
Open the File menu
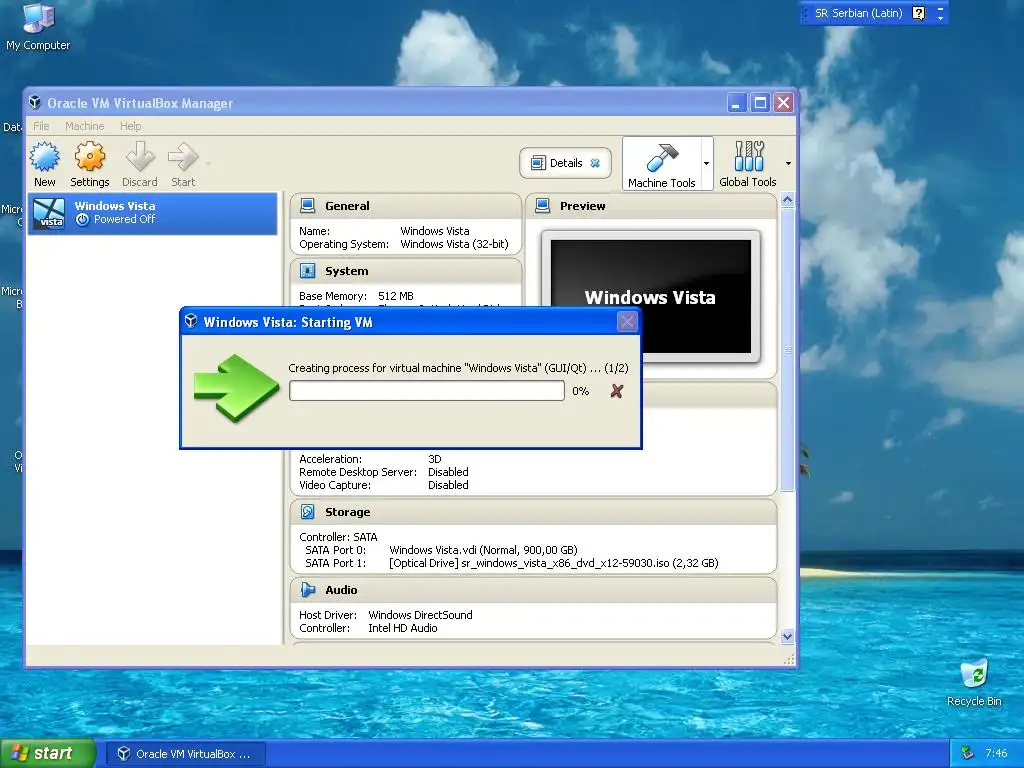click(x=41, y=126)
